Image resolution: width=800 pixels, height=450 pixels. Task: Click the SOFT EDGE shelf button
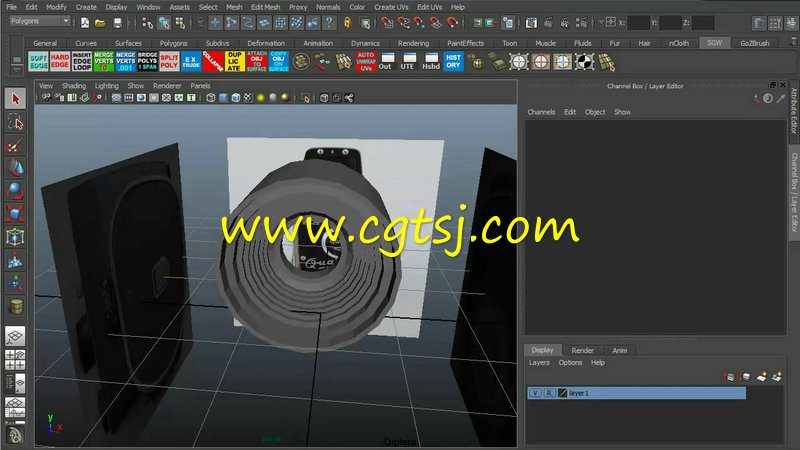point(38,61)
